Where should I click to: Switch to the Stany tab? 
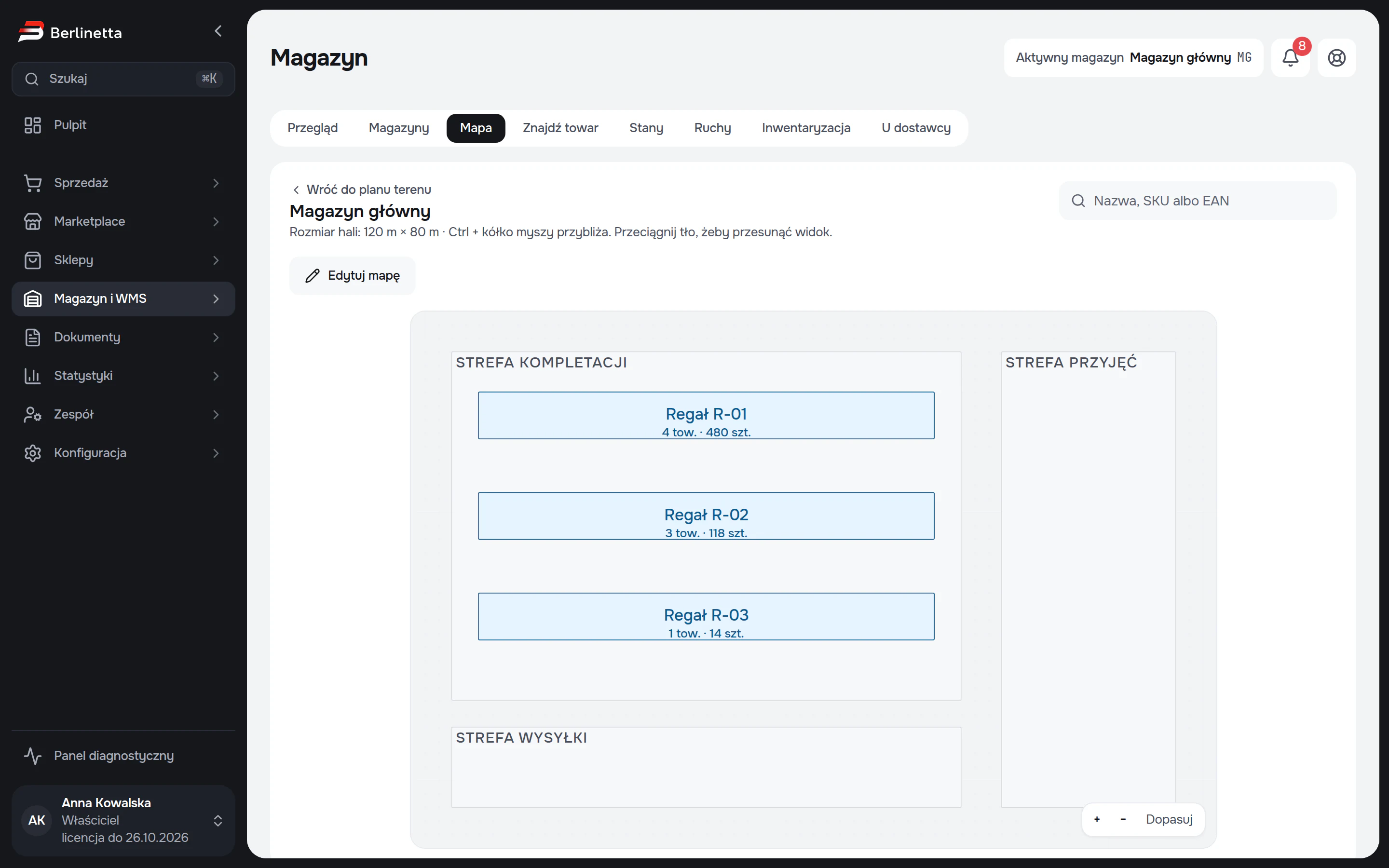[x=646, y=128]
